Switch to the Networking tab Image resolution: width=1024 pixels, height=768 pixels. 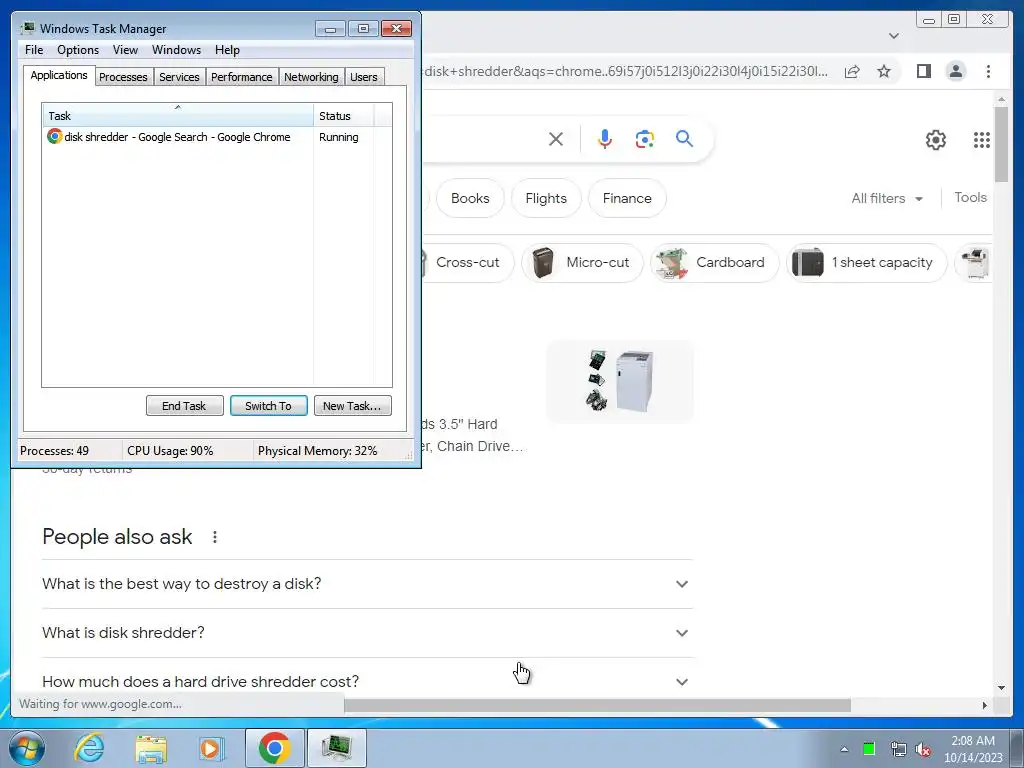point(311,77)
